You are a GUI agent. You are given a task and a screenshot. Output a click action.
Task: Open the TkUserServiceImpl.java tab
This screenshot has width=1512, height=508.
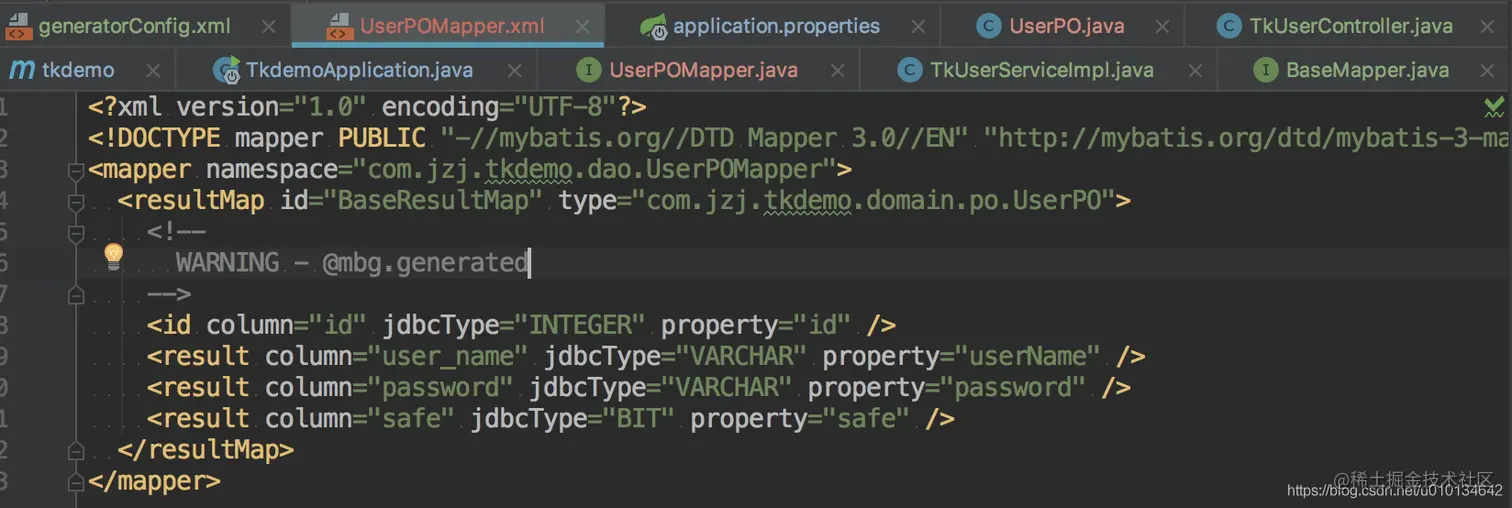tap(1041, 70)
